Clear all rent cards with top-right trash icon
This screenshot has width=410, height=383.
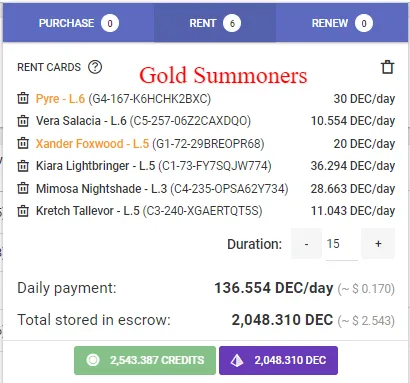[x=387, y=67]
